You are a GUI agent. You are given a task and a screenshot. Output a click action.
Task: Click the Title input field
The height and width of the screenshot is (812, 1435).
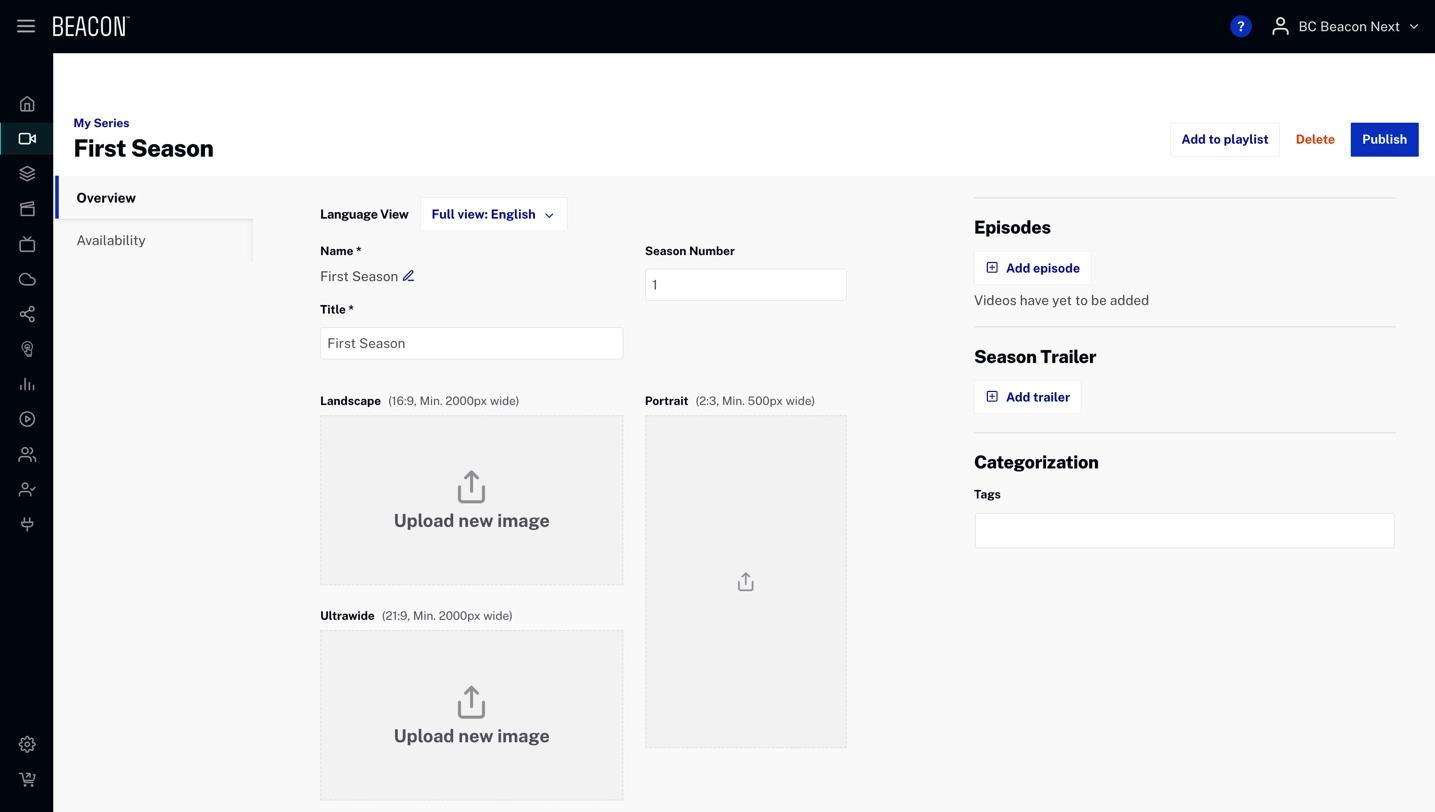coord(471,343)
